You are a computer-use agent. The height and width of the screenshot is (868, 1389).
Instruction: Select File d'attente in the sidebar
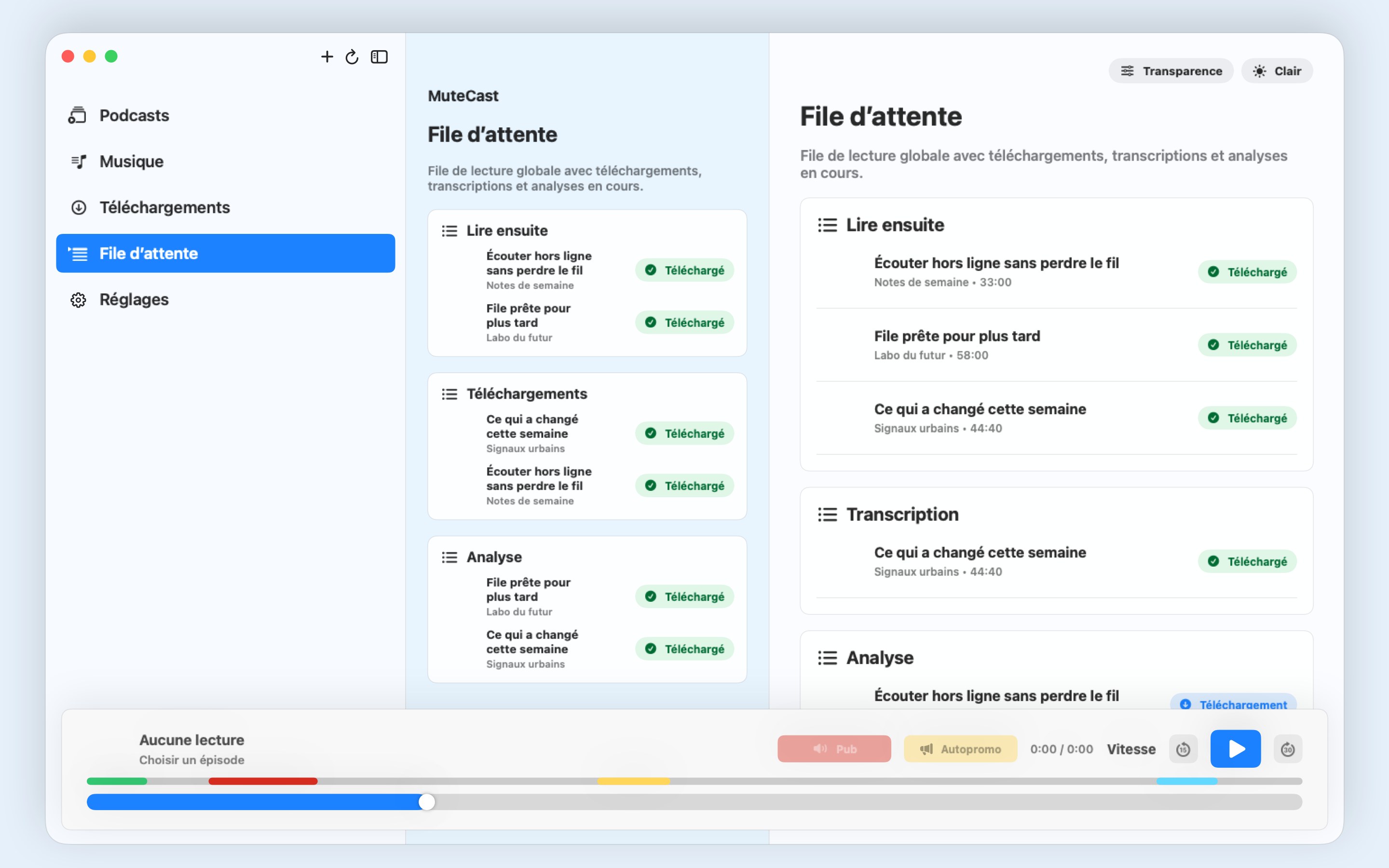[226, 253]
